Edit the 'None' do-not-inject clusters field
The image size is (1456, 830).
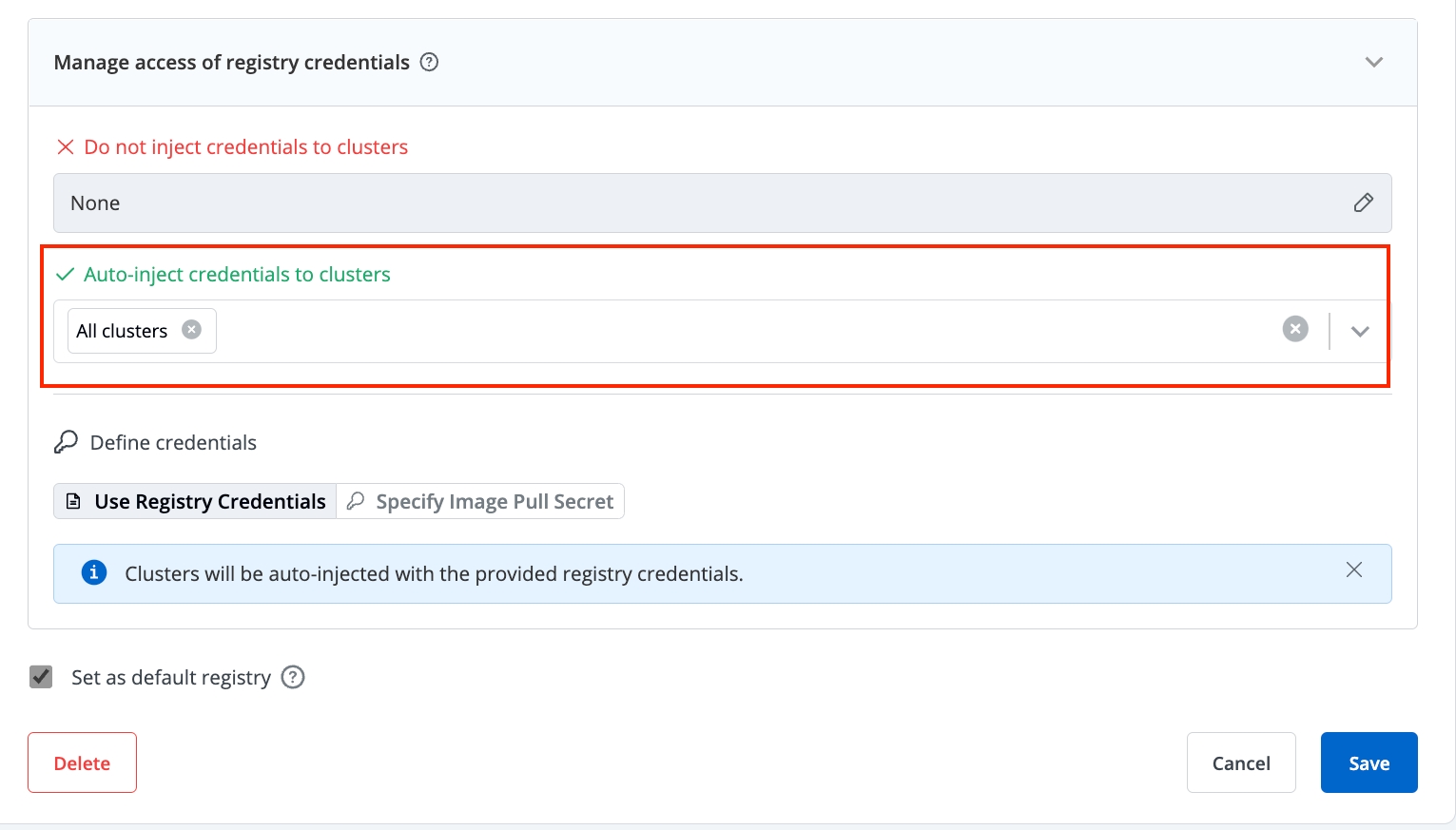click(1363, 203)
